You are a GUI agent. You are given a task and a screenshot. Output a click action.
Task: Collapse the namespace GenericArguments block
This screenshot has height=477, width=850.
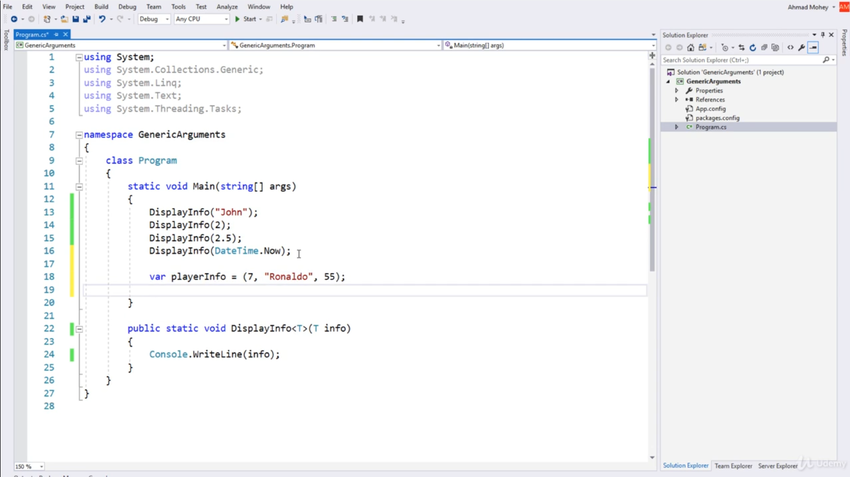(79, 134)
